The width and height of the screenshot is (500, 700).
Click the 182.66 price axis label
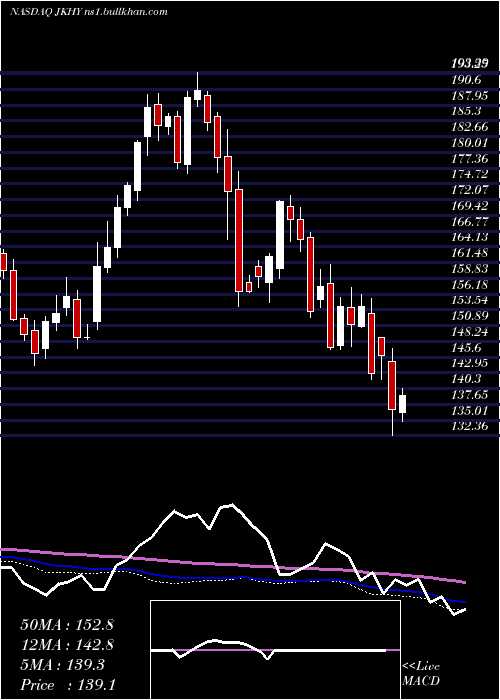pos(469,127)
